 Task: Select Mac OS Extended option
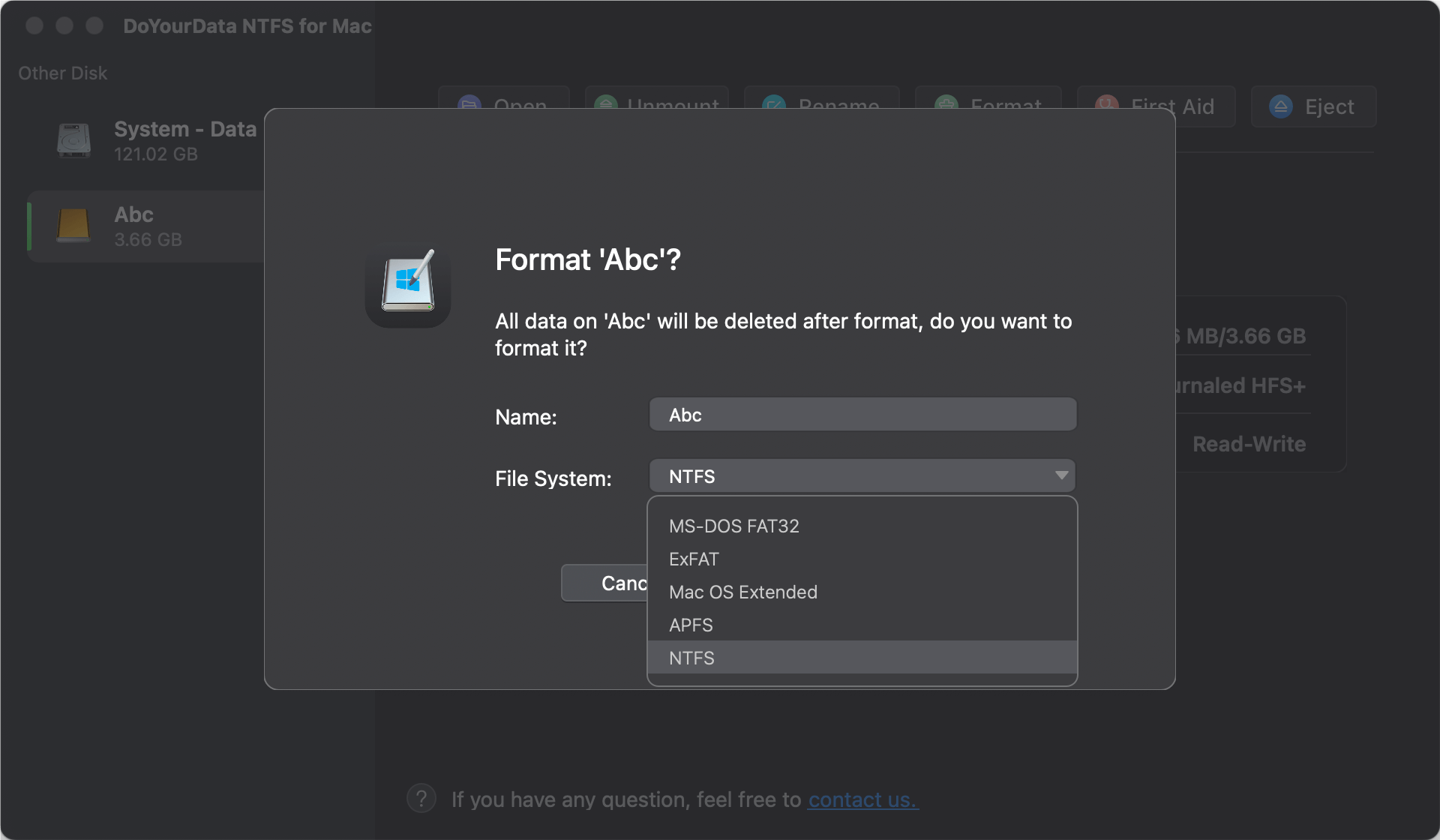pyautogui.click(x=742, y=592)
